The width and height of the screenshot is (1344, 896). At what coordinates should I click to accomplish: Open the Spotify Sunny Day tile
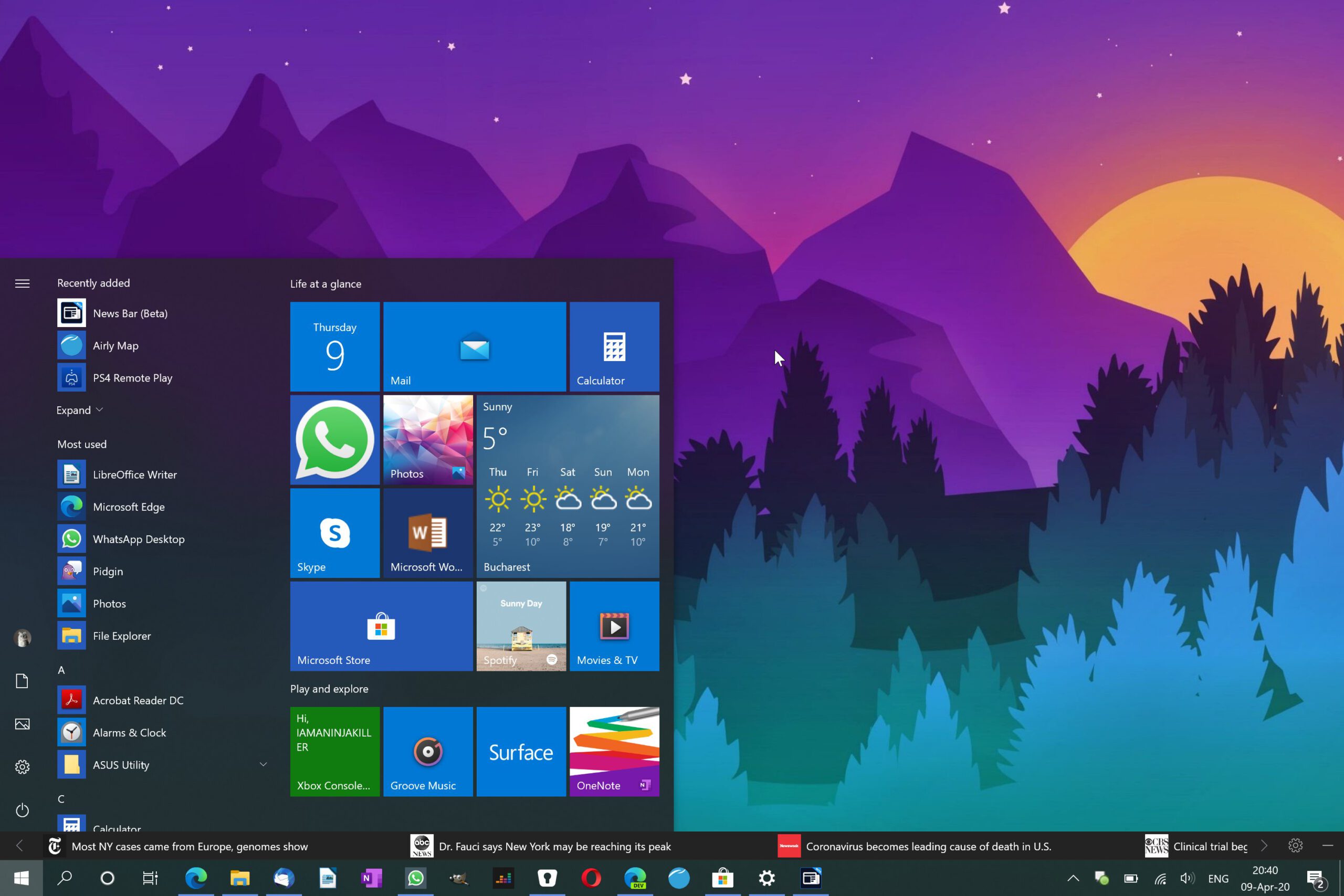tap(521, 626)
